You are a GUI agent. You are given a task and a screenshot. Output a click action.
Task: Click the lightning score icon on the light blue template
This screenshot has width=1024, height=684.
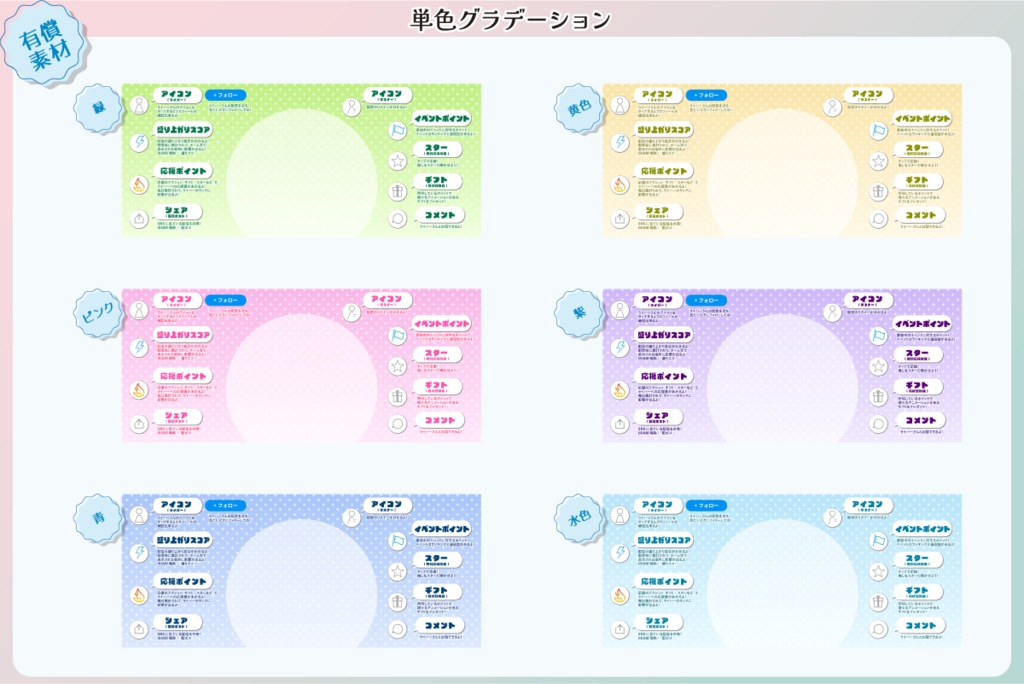[x=619, y=552]
